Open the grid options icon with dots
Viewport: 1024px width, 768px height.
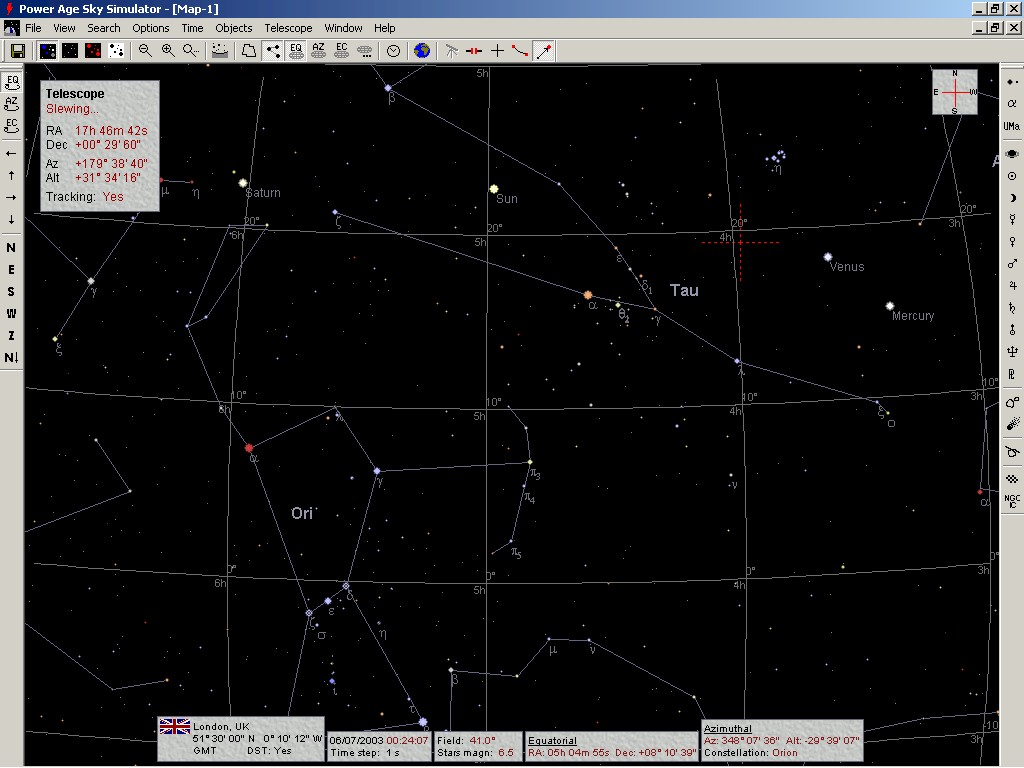tap(365, 51)
